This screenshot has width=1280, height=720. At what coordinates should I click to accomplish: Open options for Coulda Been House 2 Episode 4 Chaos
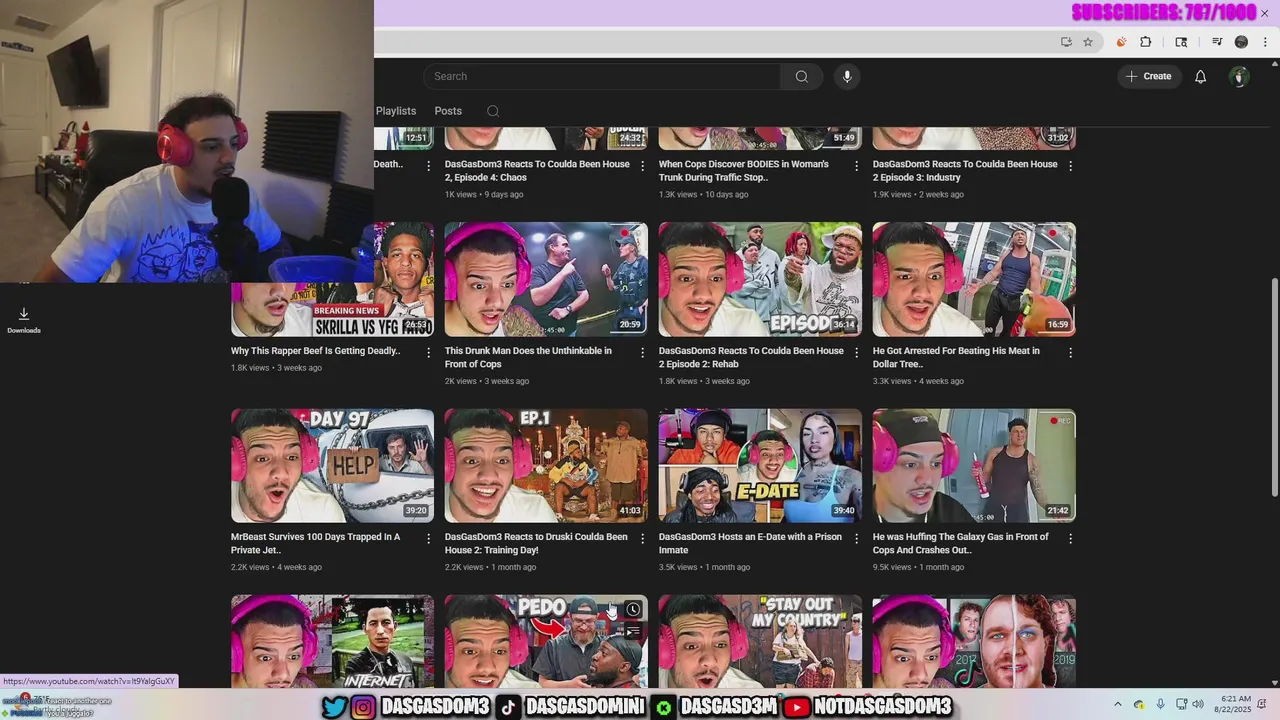pos(642,166)
